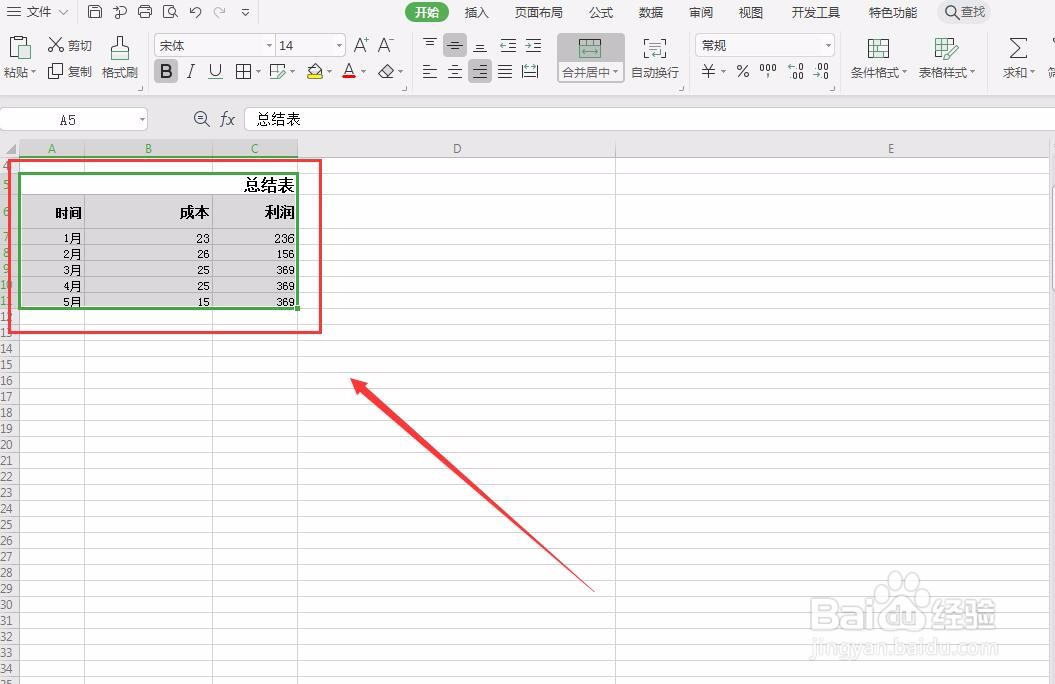Switch to the 插入 tab
Image resolution: width=1055 pixels, height=684 pixels.
tap(476, 12)
